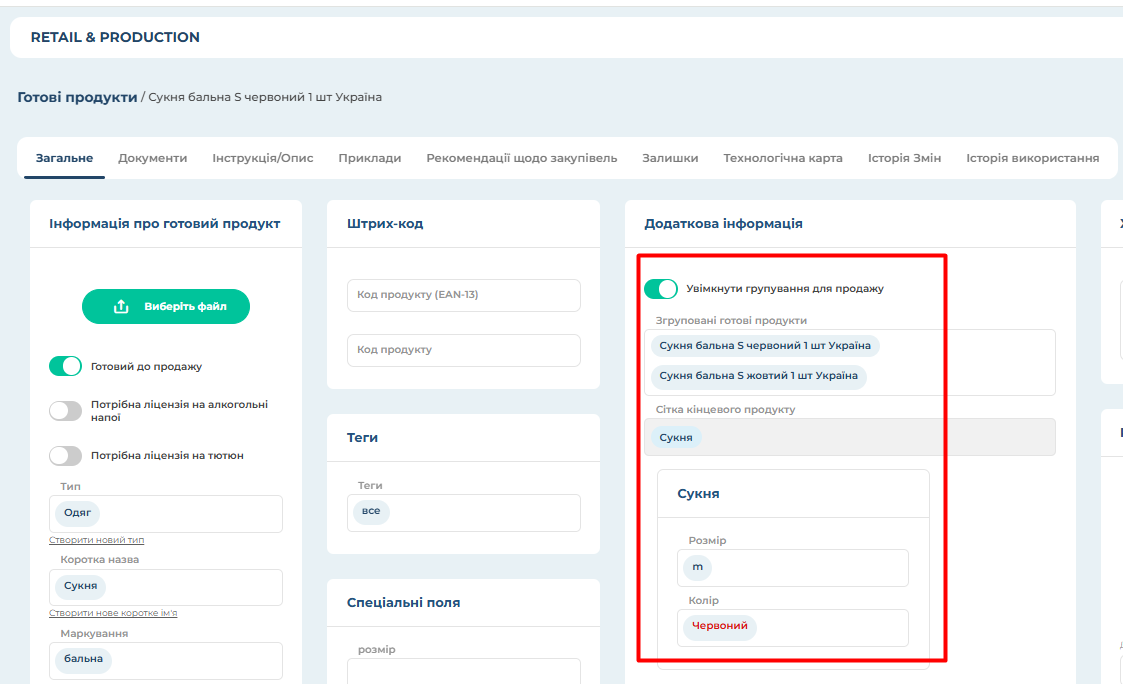The height and width of the screenshot is (684, 1123).
Task: Expand the Розмір dropdown in Сукня card
Action: pyautogui.click(x=792, y=567)
